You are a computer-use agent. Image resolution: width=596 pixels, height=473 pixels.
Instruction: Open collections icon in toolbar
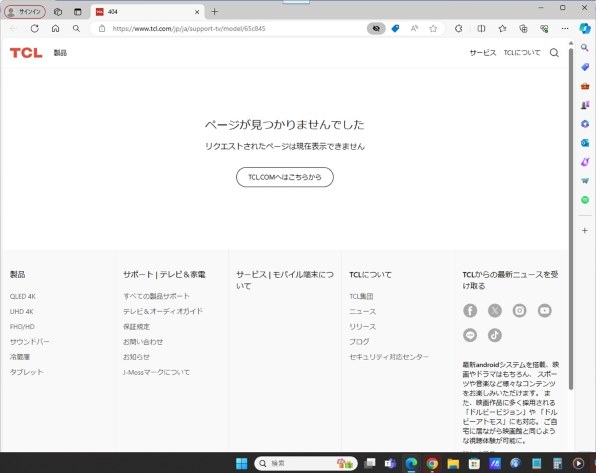tap(523, 29)
